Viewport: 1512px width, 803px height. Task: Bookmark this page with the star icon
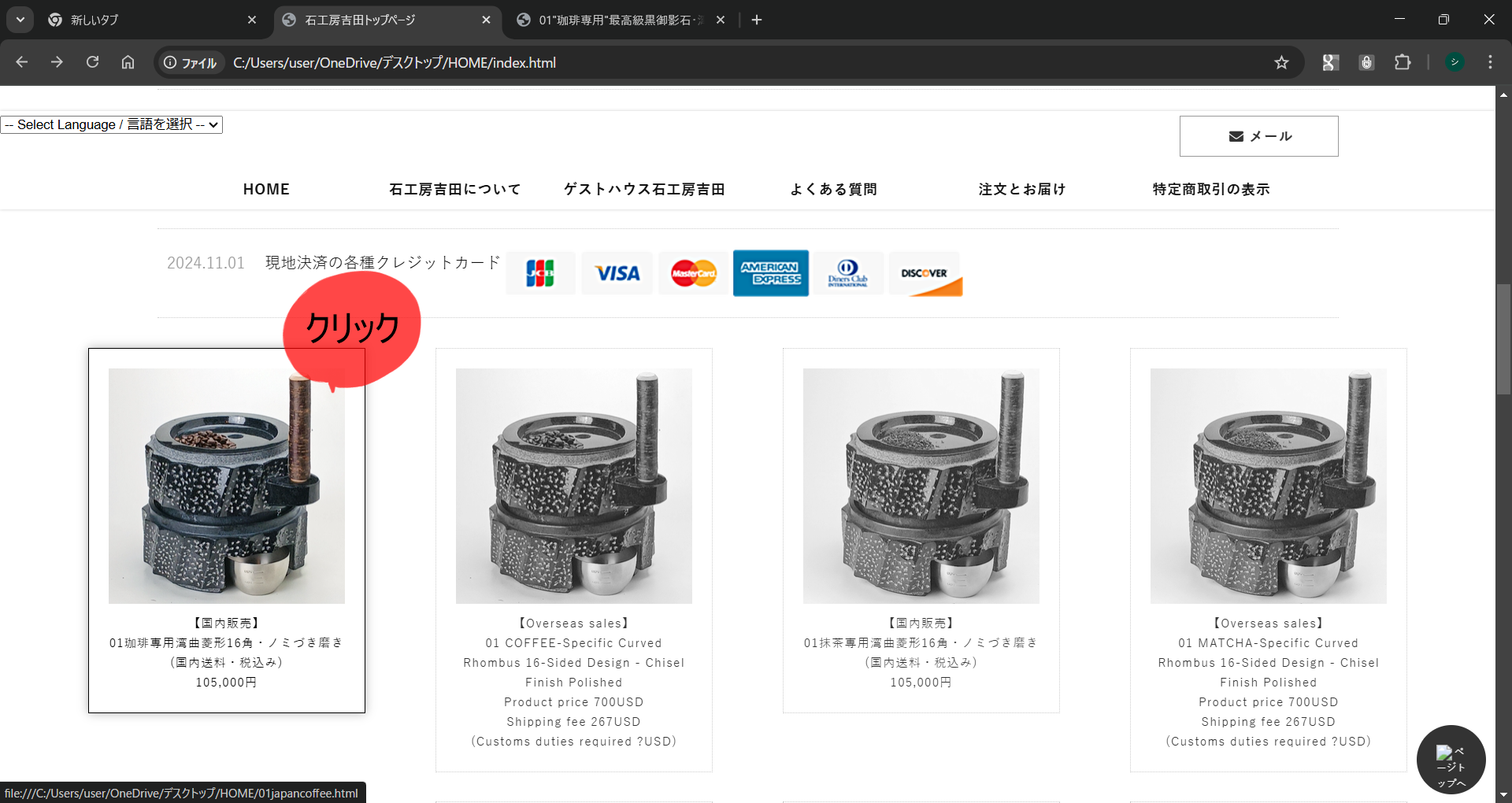coord(1281,62)
